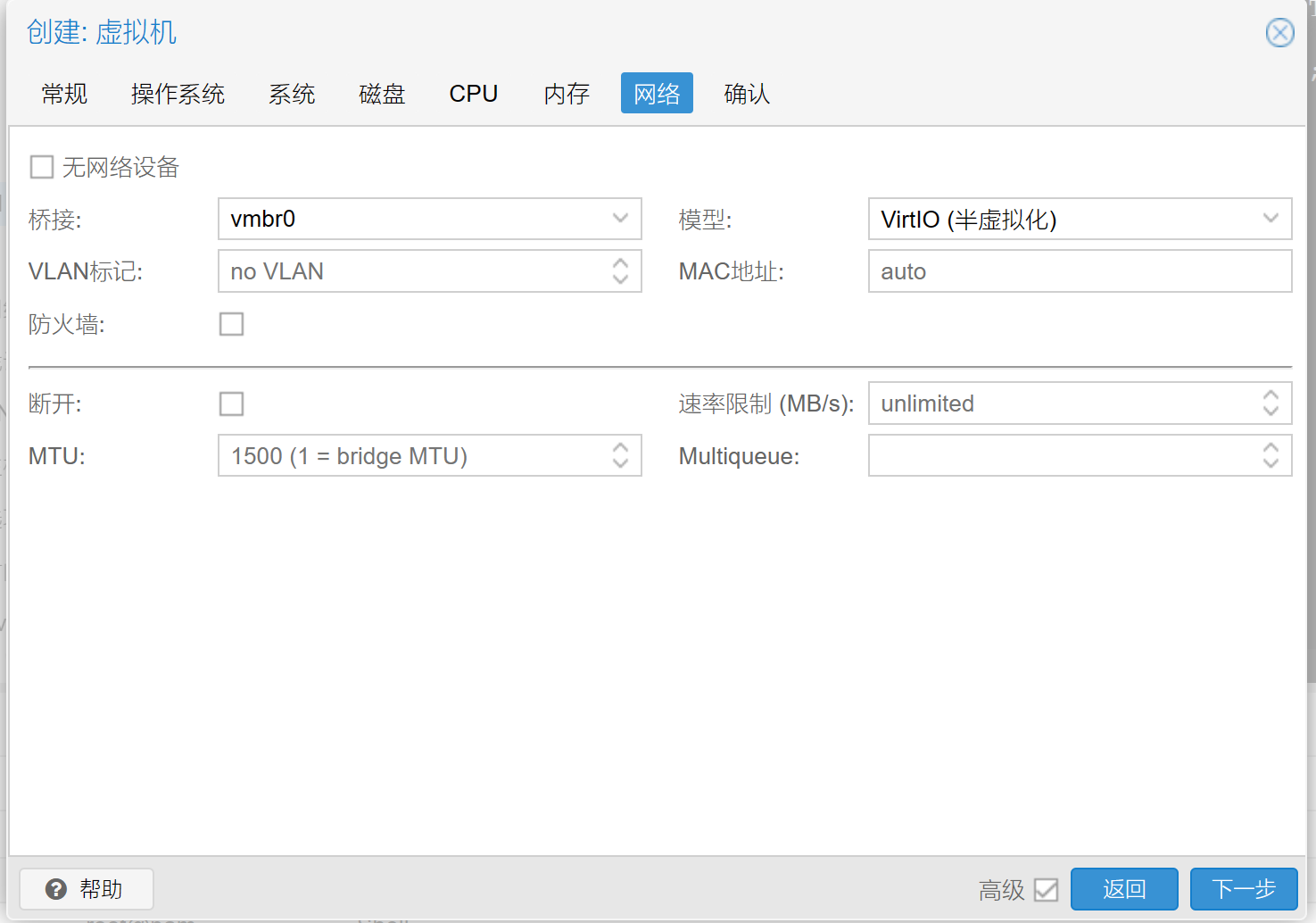Check the 断开 checkbox
The height and width of the screenshot is (923, 1316).
pyautogui.click(x=232, y=403)
